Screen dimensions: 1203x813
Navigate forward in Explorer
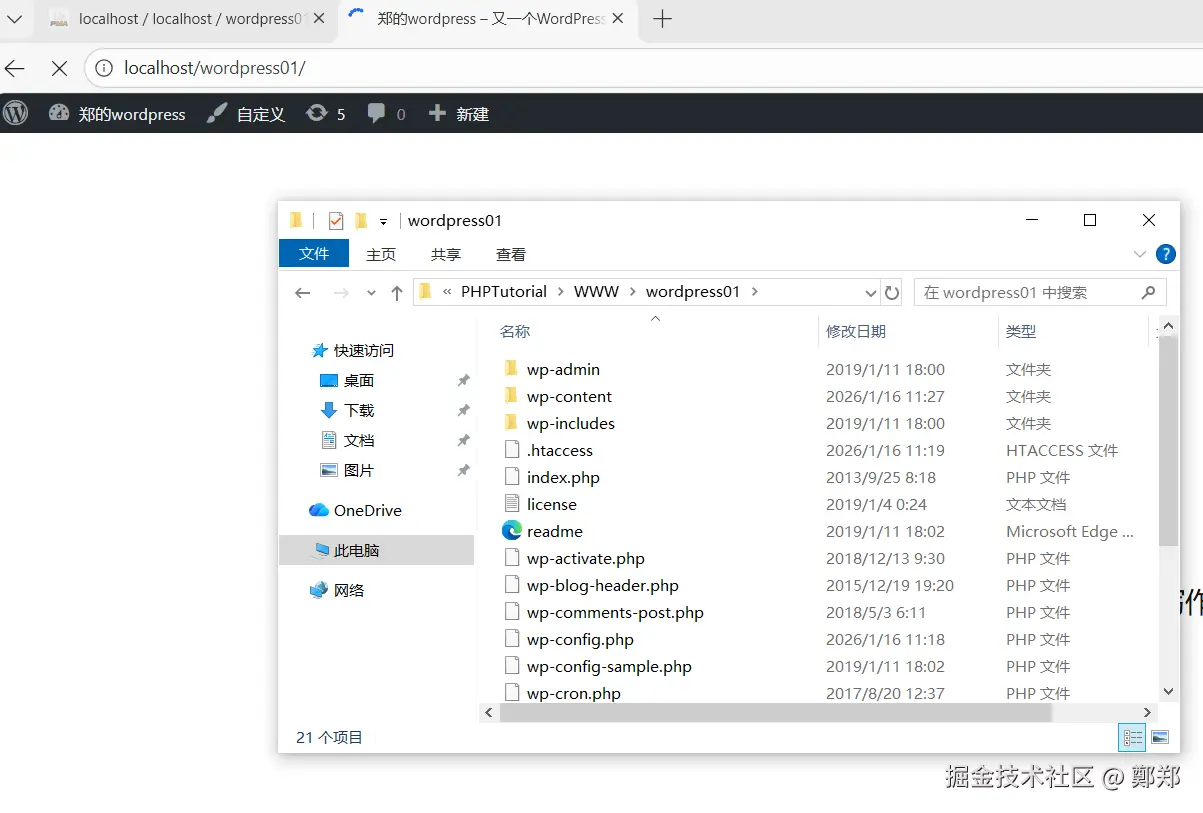click(341, 292)
